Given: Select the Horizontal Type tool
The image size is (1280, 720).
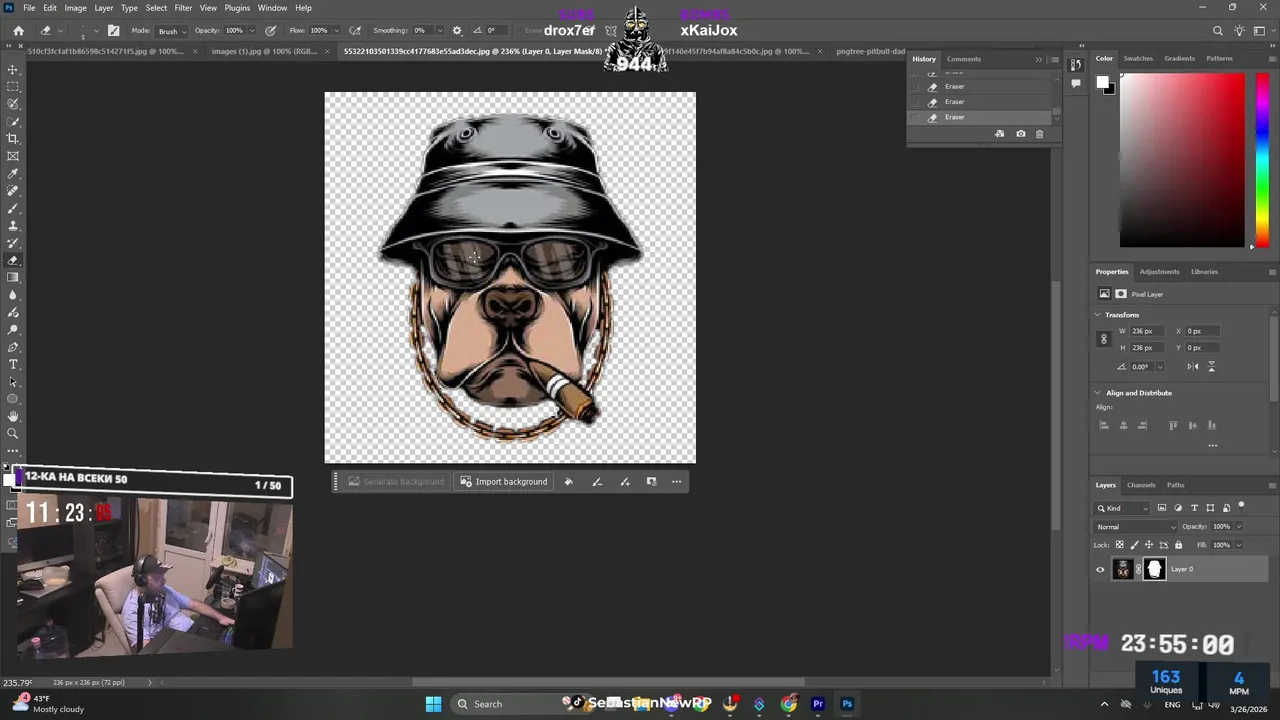Looking at the screenshot, I should point(13,364).
